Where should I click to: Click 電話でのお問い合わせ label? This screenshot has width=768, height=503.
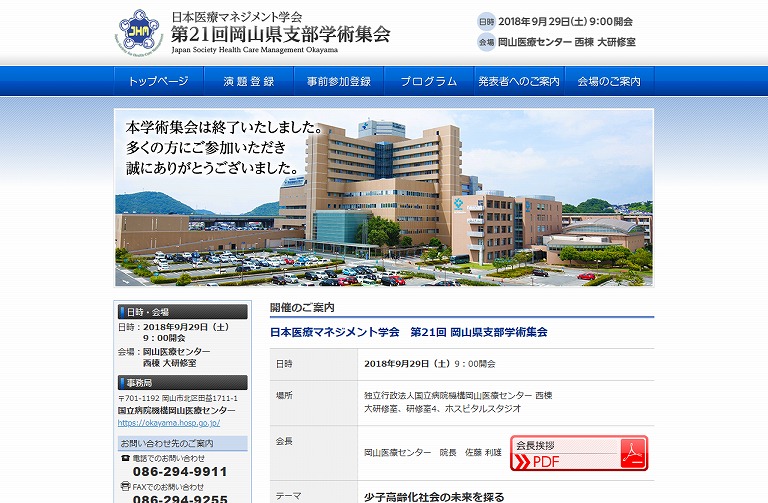pyautogui.click(x=168, y=458)
